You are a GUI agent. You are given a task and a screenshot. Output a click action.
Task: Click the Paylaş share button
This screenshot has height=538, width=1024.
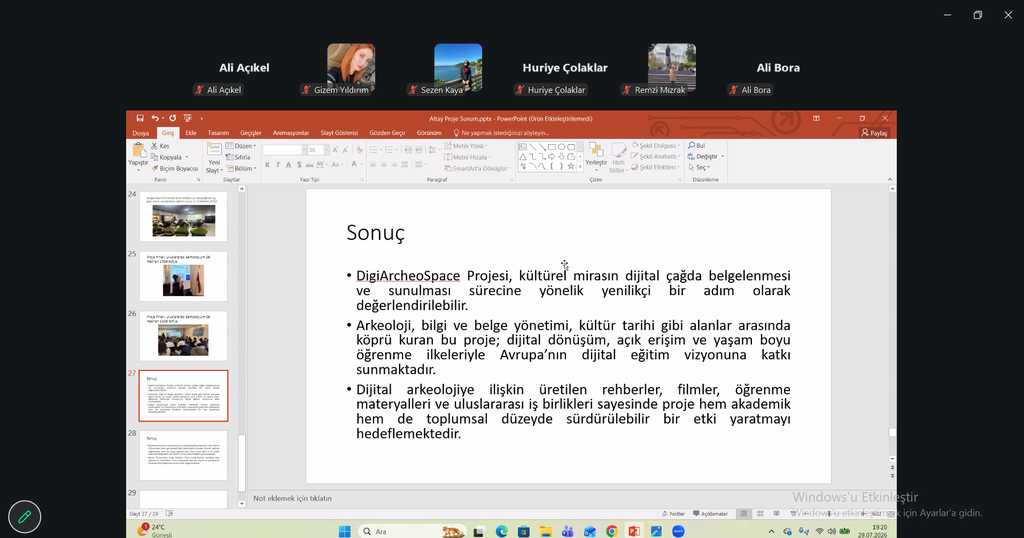tap(874, 133)
